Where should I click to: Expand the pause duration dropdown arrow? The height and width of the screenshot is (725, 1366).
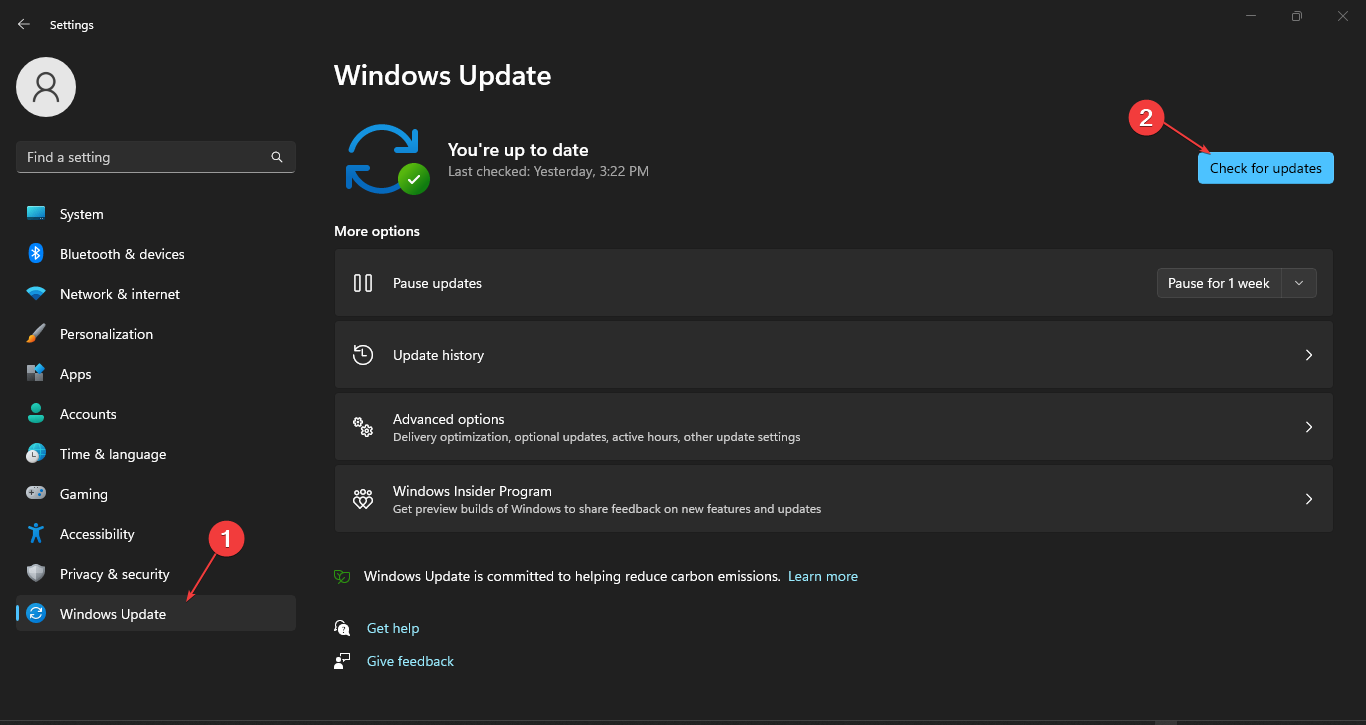point(1299,283)
